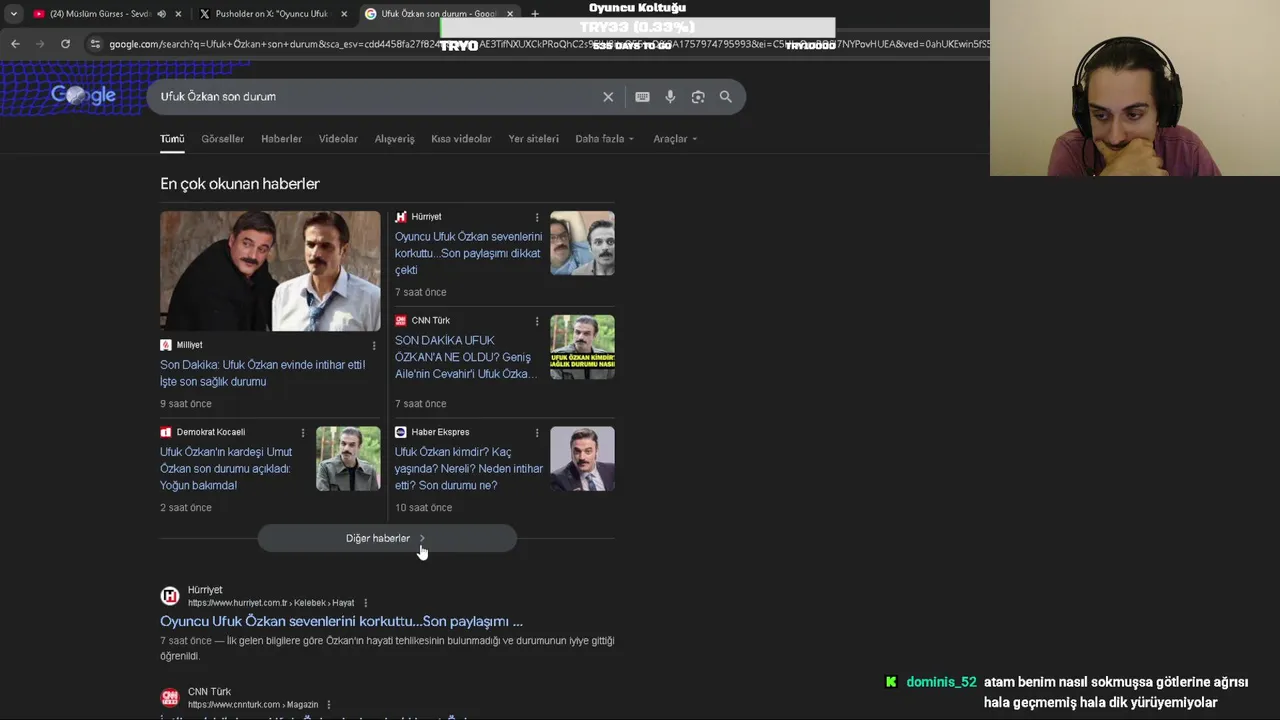The image size is (1280, 720).
Task: Close the Pusholder on X tab
Action: coord(344,14)
